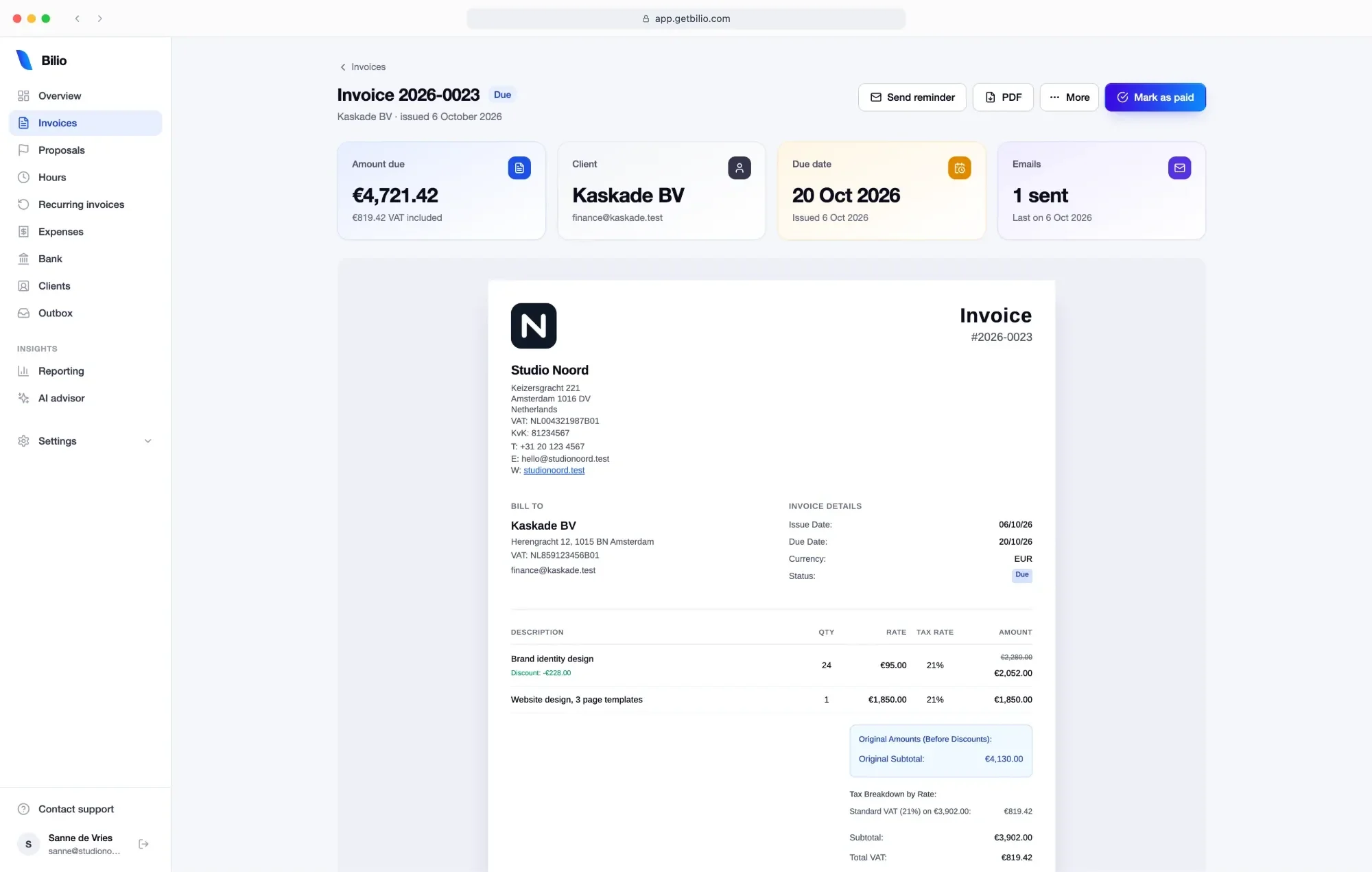Open the Hours page
The image size is (1372, 872).
click(x=85, y=177)
